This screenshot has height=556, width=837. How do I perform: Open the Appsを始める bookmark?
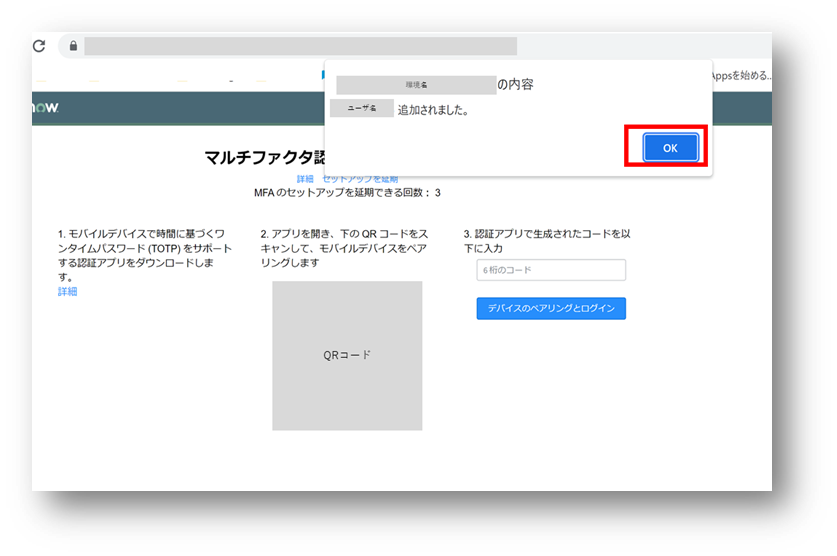pyautogui.click(x=741, y=75)
